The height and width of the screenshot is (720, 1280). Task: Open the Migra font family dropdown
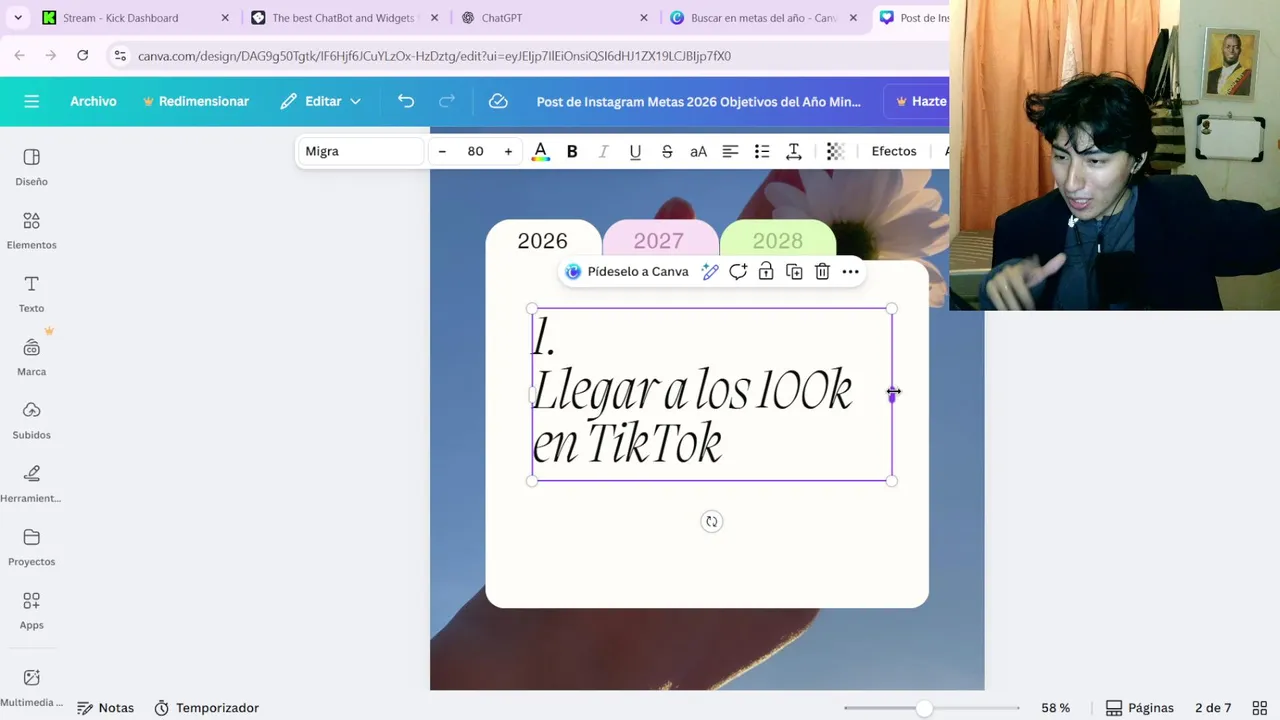point(360,151)
